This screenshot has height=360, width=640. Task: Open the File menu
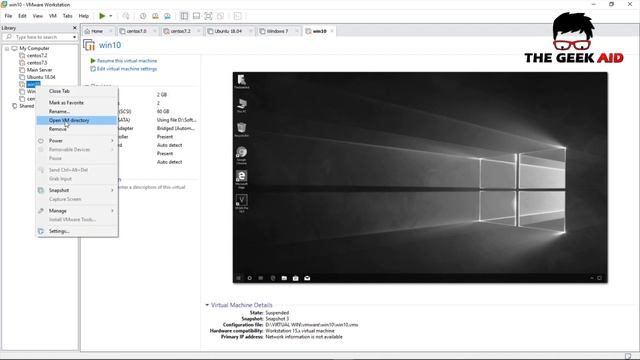point(8,16)
